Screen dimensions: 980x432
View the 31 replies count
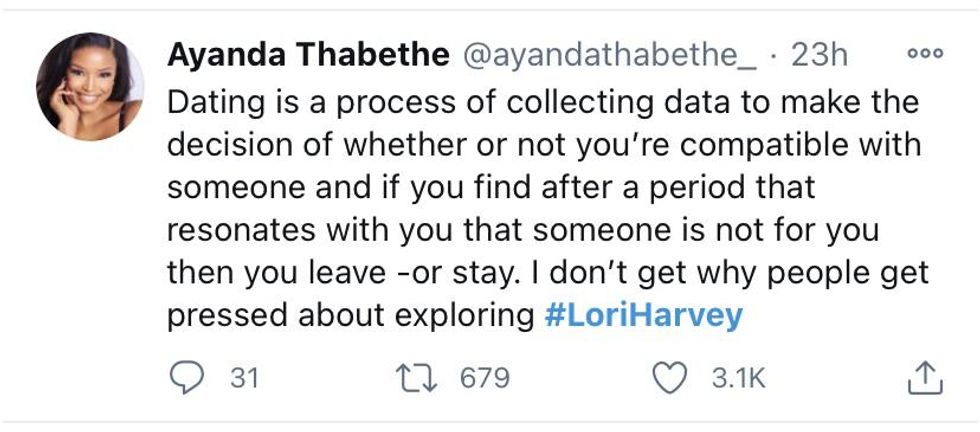pyautogui.click(x=243, y=378)
